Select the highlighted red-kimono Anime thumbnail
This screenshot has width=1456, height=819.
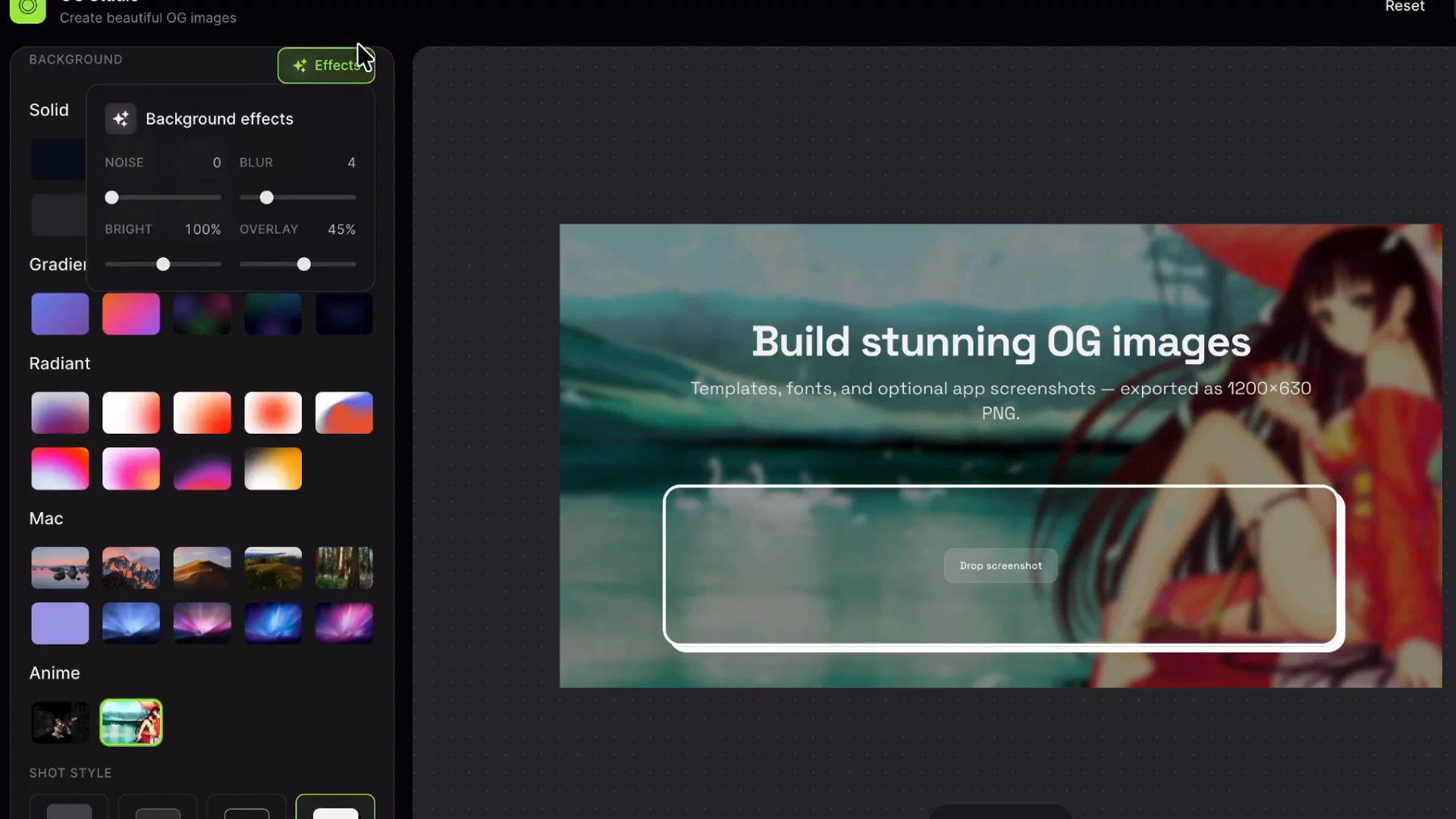[131, 723]
